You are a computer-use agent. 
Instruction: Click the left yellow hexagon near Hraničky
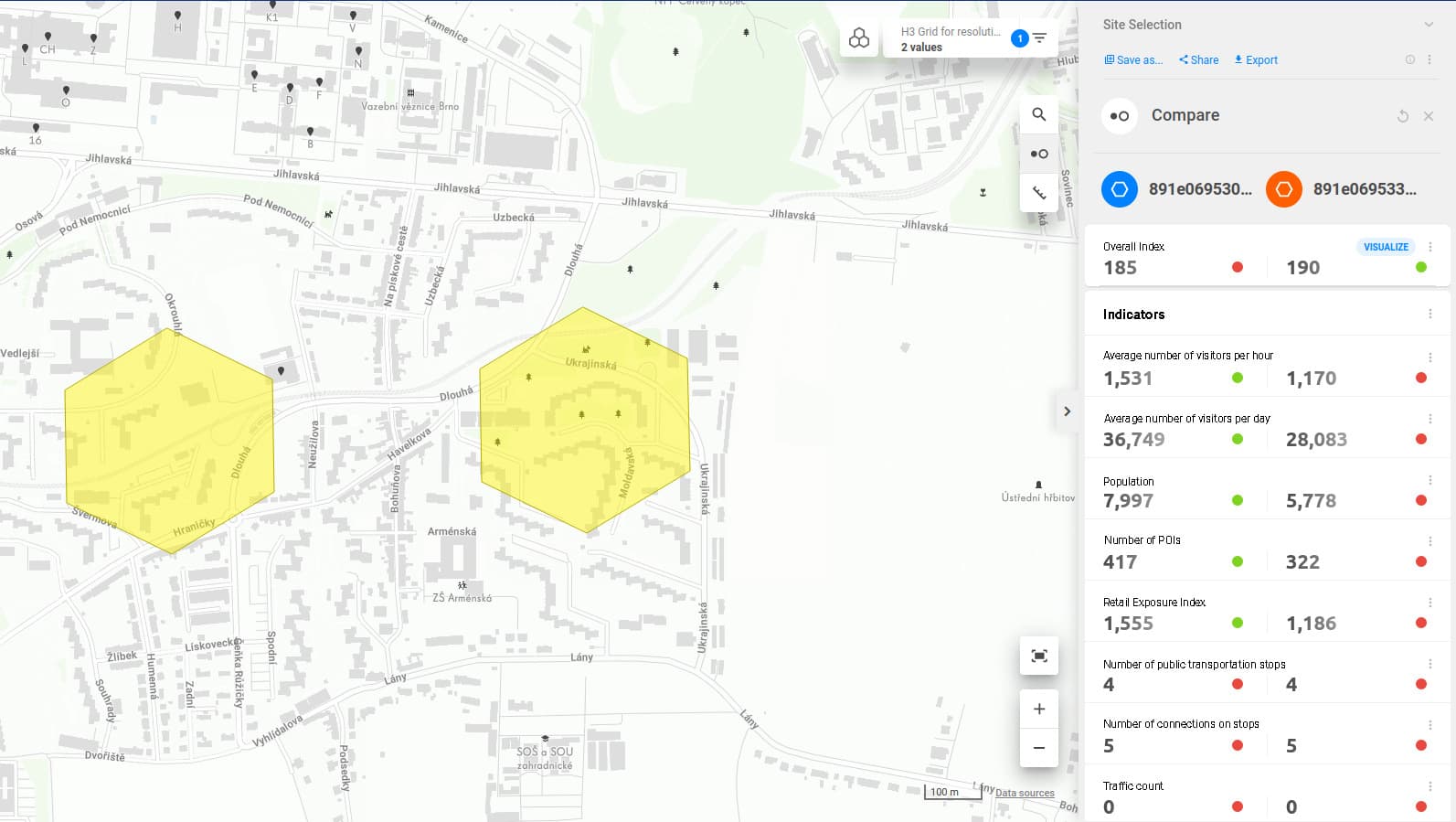(169, 441)
